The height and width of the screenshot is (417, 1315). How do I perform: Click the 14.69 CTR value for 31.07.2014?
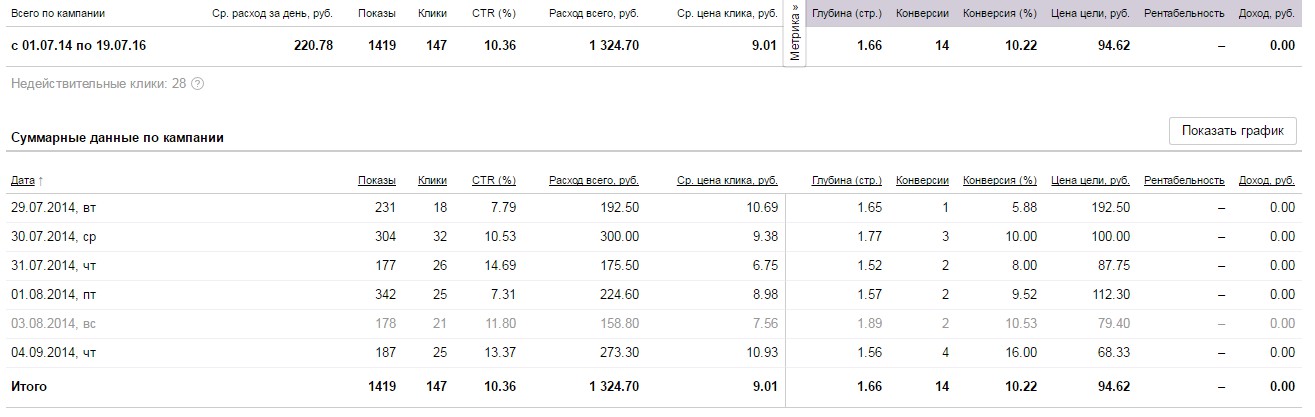point(500,266)
